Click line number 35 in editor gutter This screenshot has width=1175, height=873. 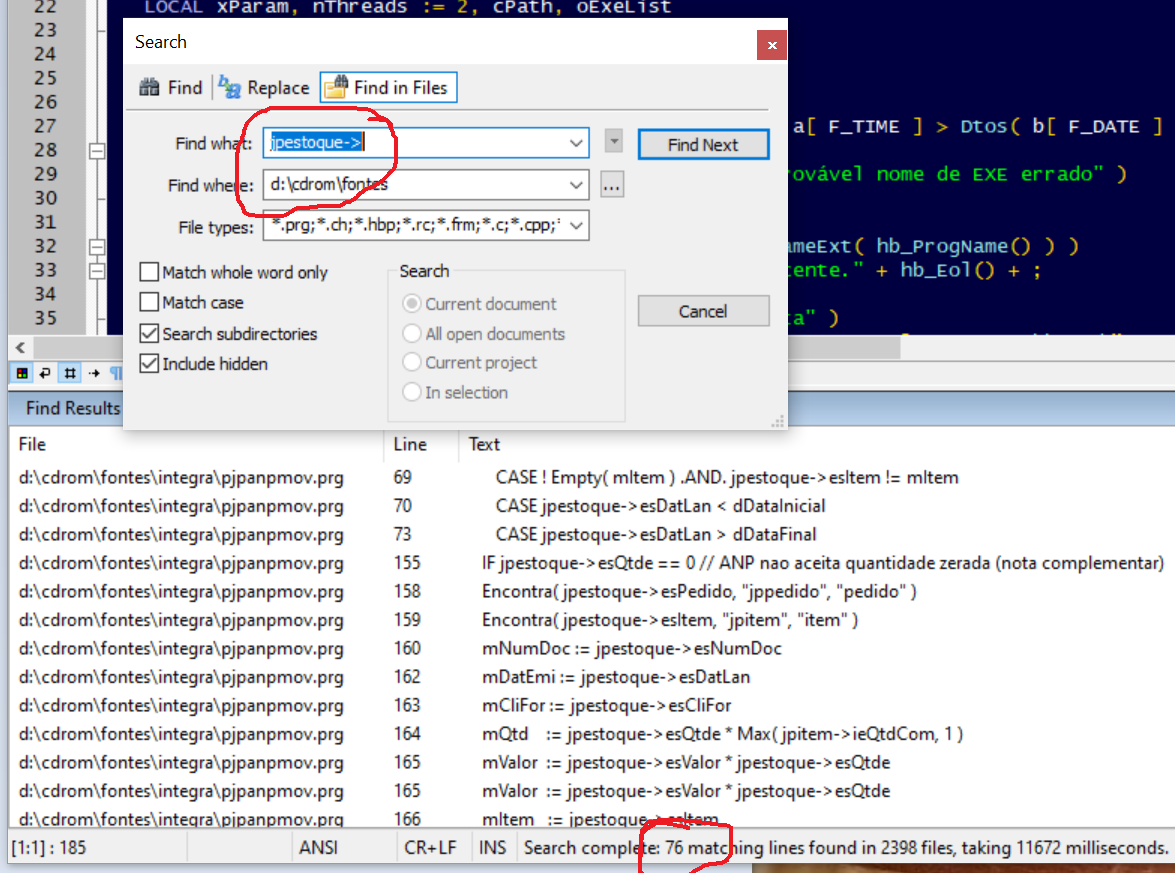pos(45,318)
